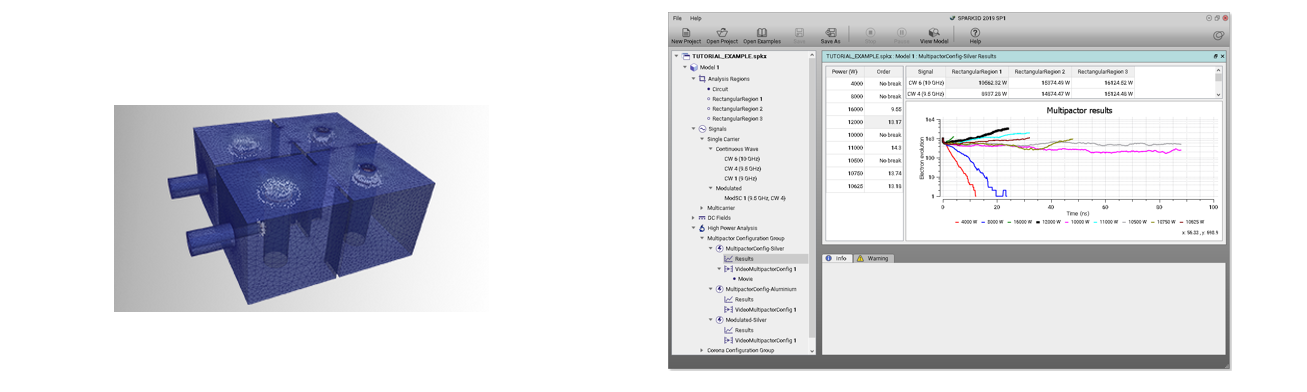Screen dimensions: 1307x392
Task: Select Results under MultipactorConfig-Aluminium
Action: coord(744,299)
